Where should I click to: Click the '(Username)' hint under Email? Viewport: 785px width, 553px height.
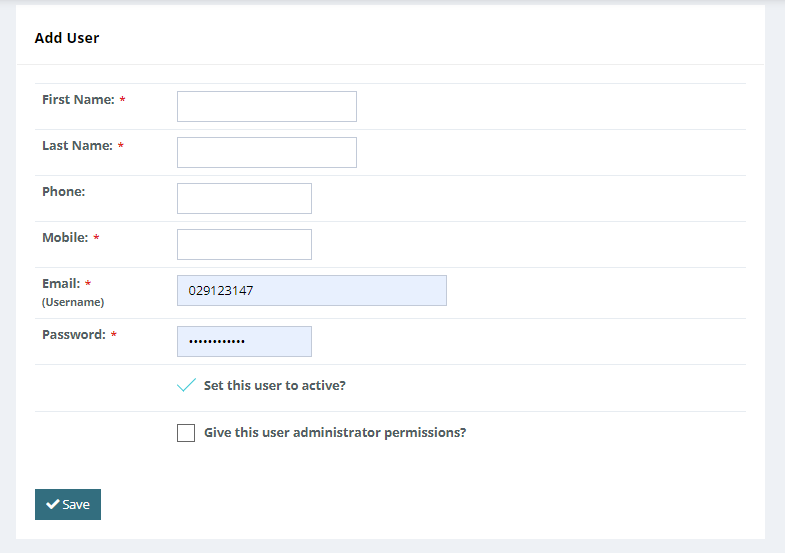(72, 301)
